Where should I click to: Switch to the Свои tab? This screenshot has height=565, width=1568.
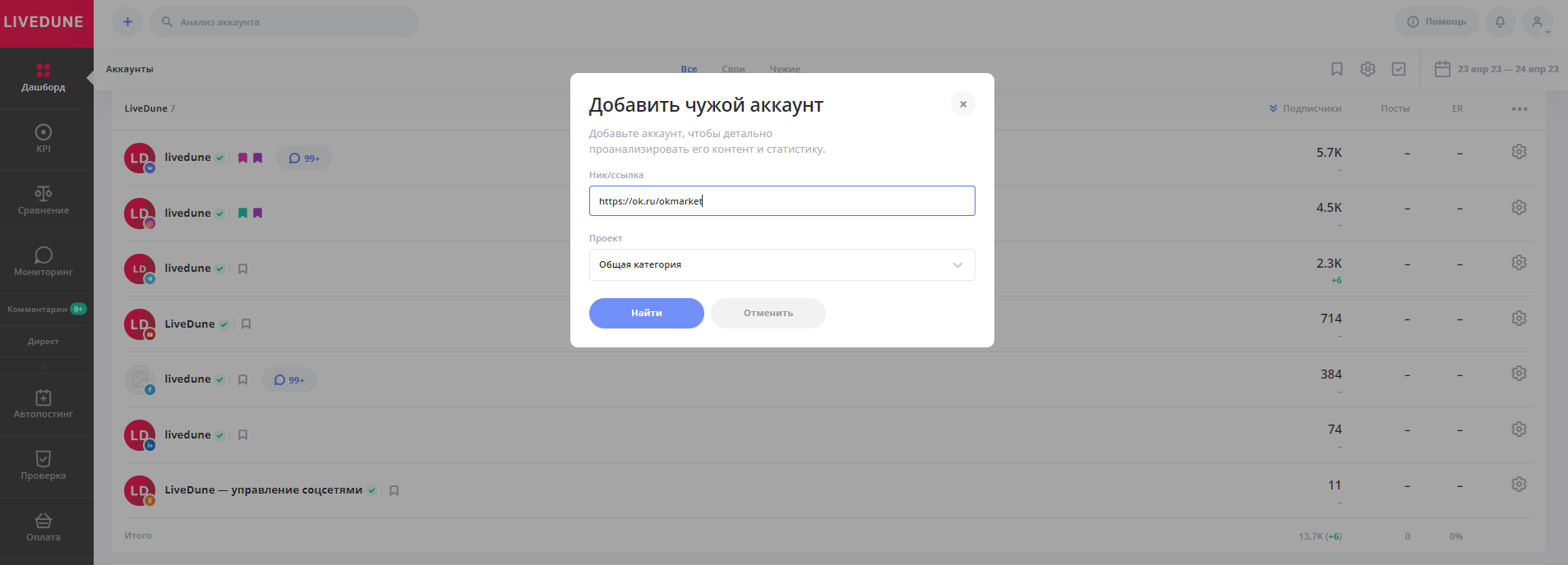(733, 69)
